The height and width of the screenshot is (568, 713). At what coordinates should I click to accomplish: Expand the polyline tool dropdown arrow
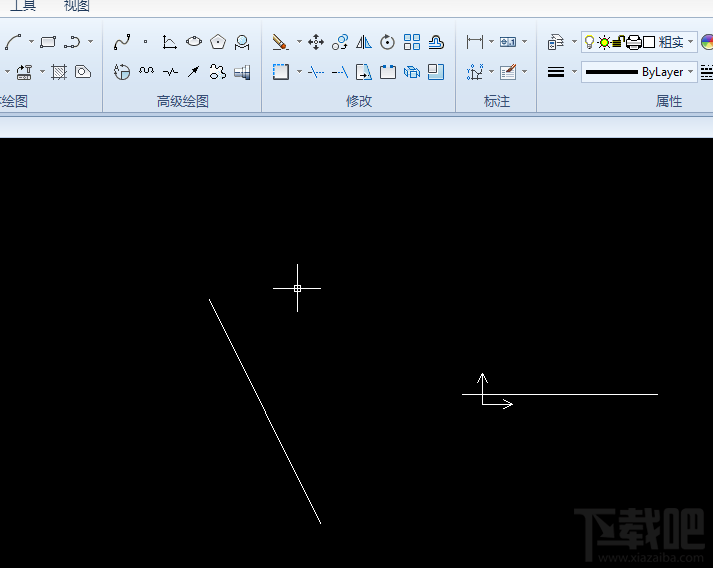coord(90,42)
